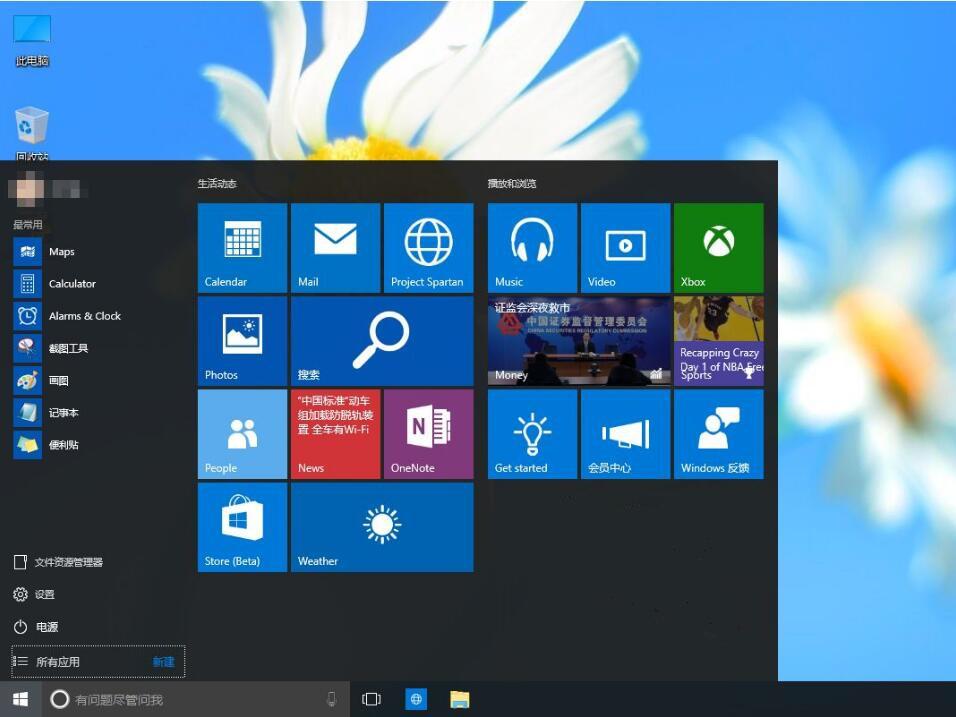Launch the Mail app
Viewport: 956px width, 717px height.
click(334, 247)
